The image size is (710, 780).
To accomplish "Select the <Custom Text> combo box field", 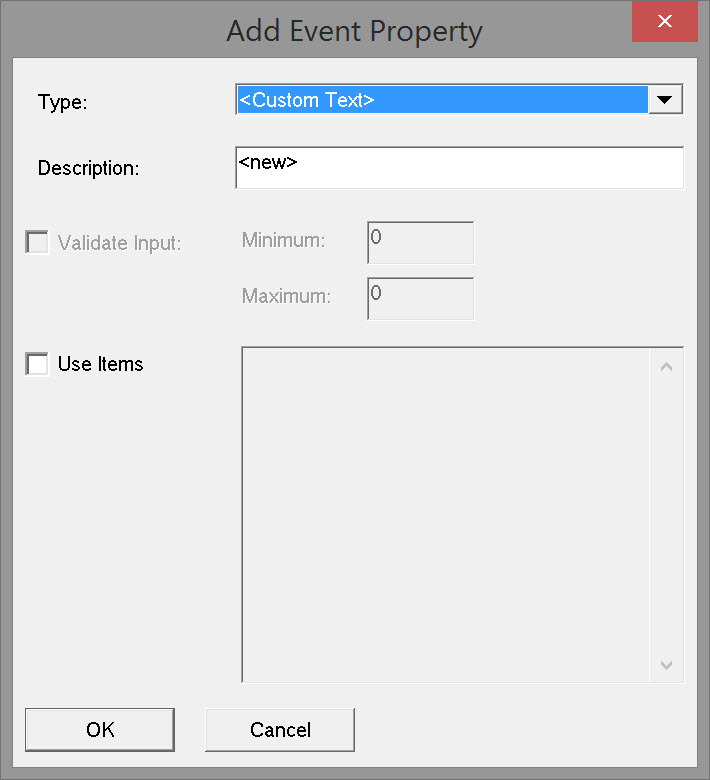I will click(x=442, y=100).
